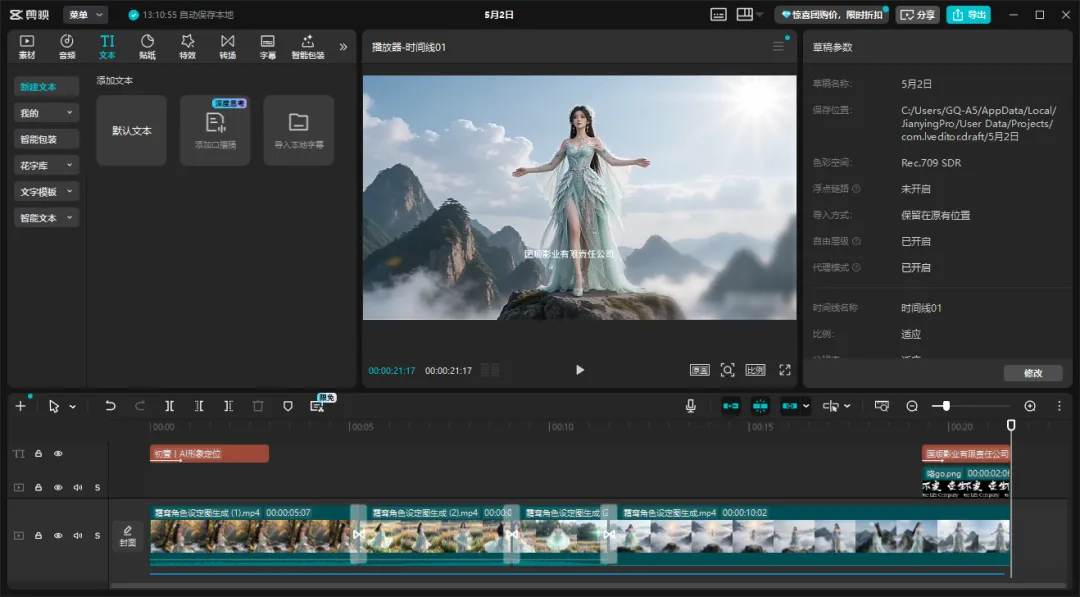Click the microphone record voiceover icon
Screen dimensions: 1080x597
(x=691, y=406)
